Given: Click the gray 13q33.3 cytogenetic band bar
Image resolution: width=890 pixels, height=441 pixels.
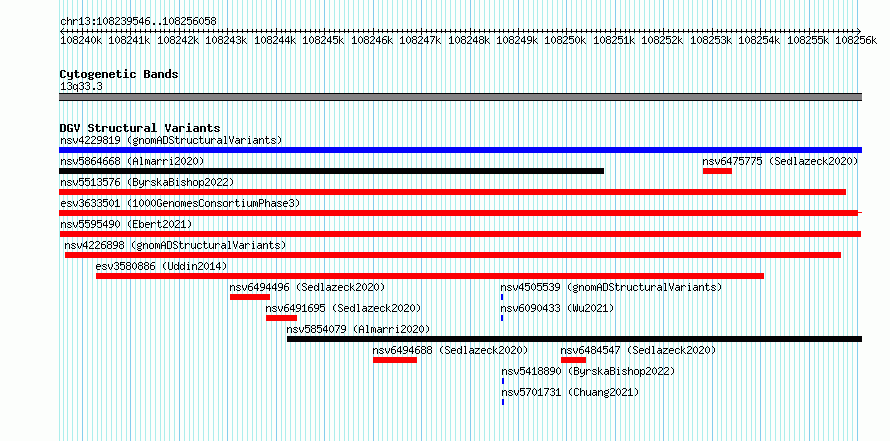Looking at the screenshot, I should pyautogui.click(x=460, y=97).
